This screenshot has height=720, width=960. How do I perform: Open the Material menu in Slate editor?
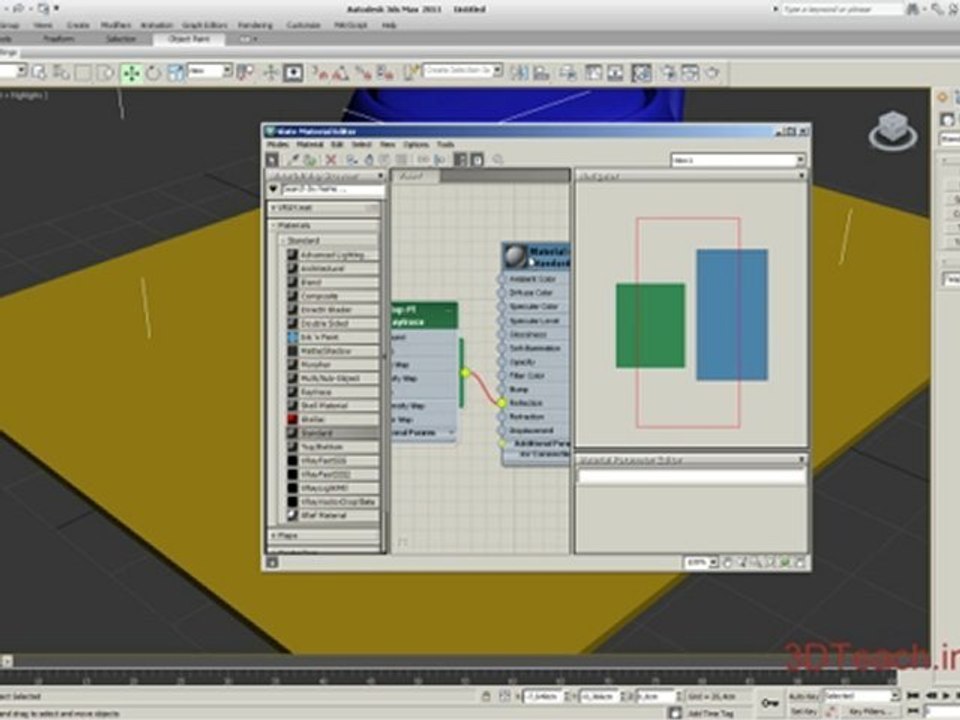[310, 144]
